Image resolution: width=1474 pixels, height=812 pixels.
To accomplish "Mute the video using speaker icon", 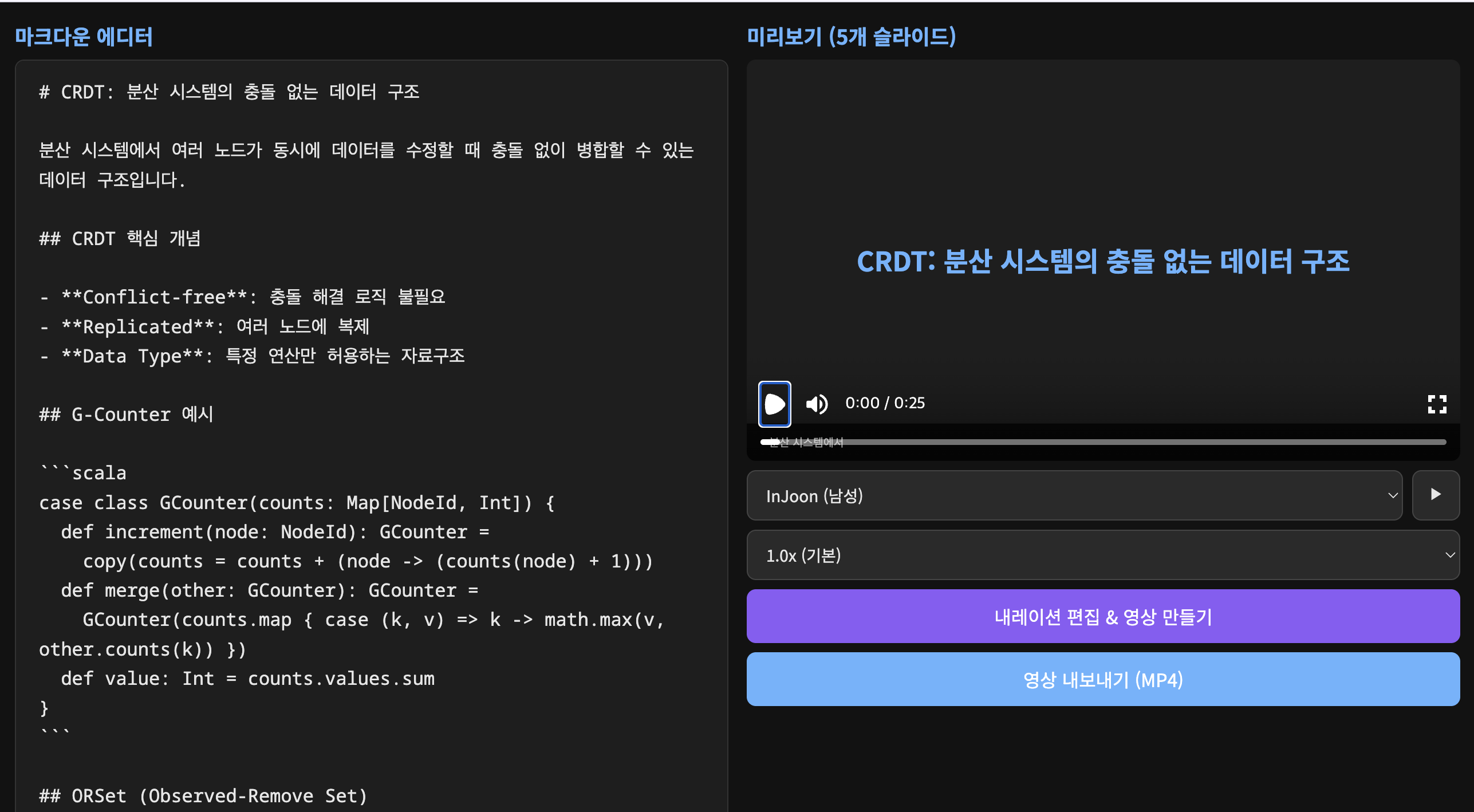I will pos(817,404).
